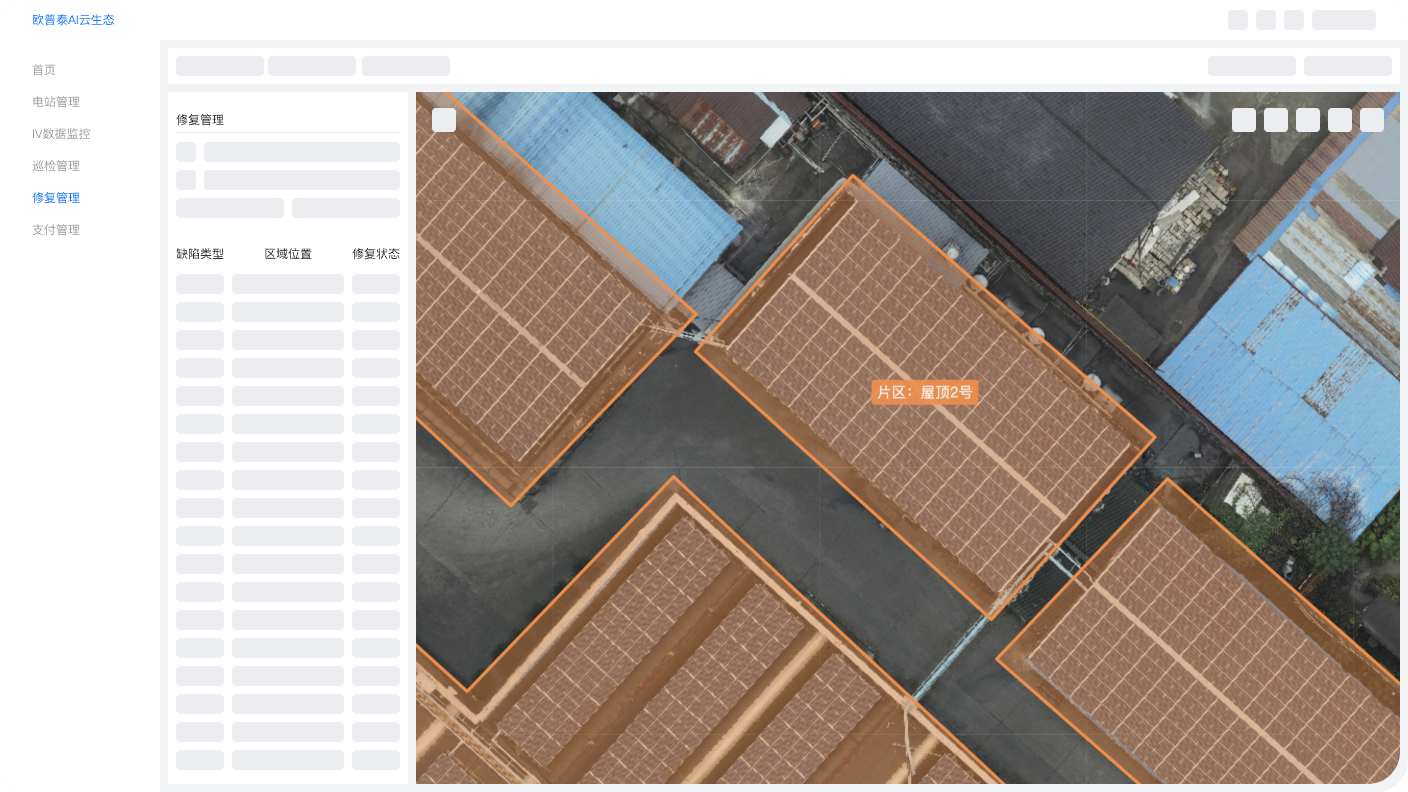Viewport: 1408px width, 792px height.
Task: Select the highlighted 修复管理 sidebar item
Action: click(x=56, y=198)
